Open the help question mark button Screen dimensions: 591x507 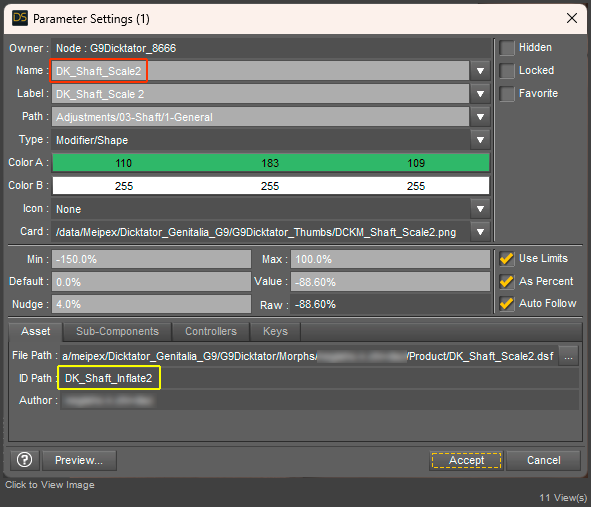tap(24, 460)
